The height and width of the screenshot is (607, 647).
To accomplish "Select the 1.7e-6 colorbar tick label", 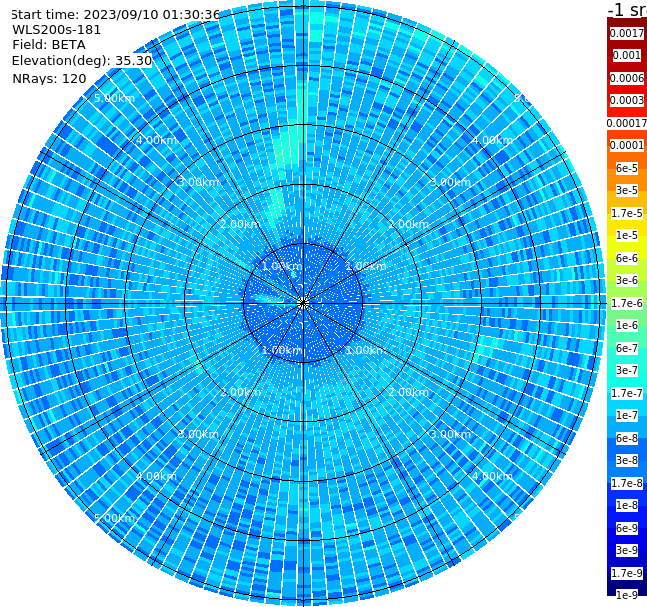I will point(627,303).
